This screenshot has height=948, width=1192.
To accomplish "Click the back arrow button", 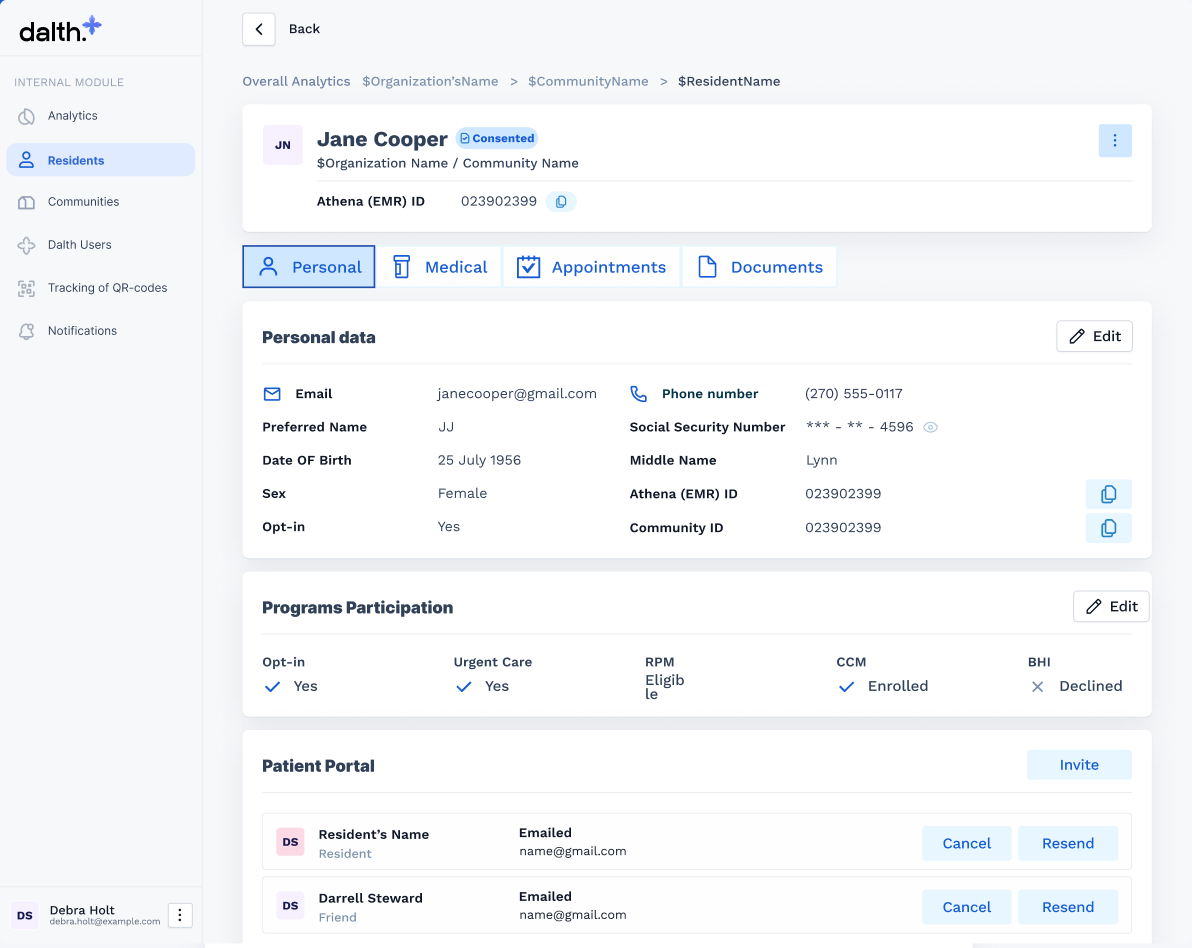I will pos(259,29).
